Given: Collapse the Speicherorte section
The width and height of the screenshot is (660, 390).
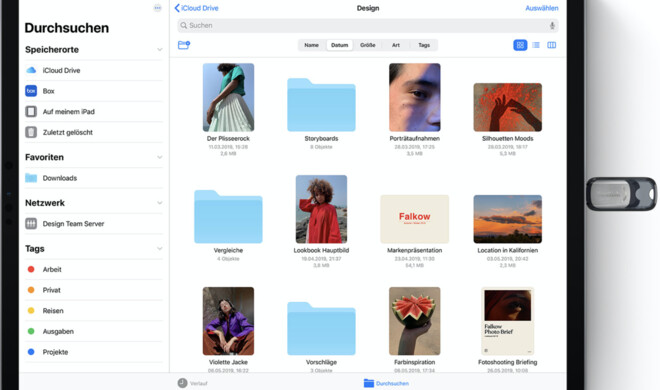Looking at the screenshot, I should coord(160,50).
